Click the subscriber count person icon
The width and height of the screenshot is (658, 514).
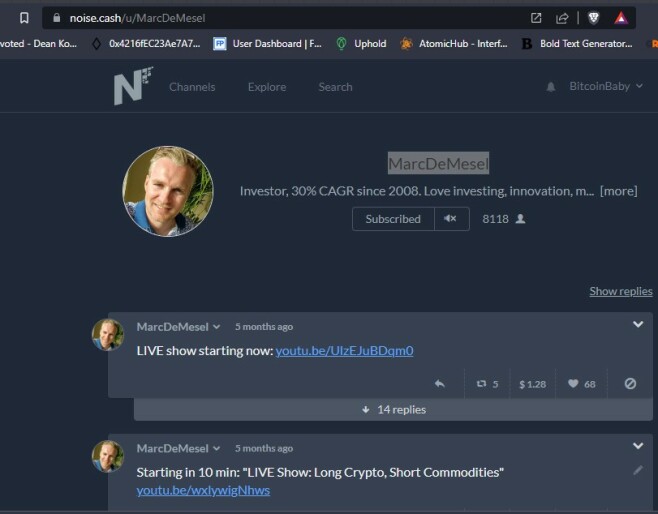[x=520, y=219]
